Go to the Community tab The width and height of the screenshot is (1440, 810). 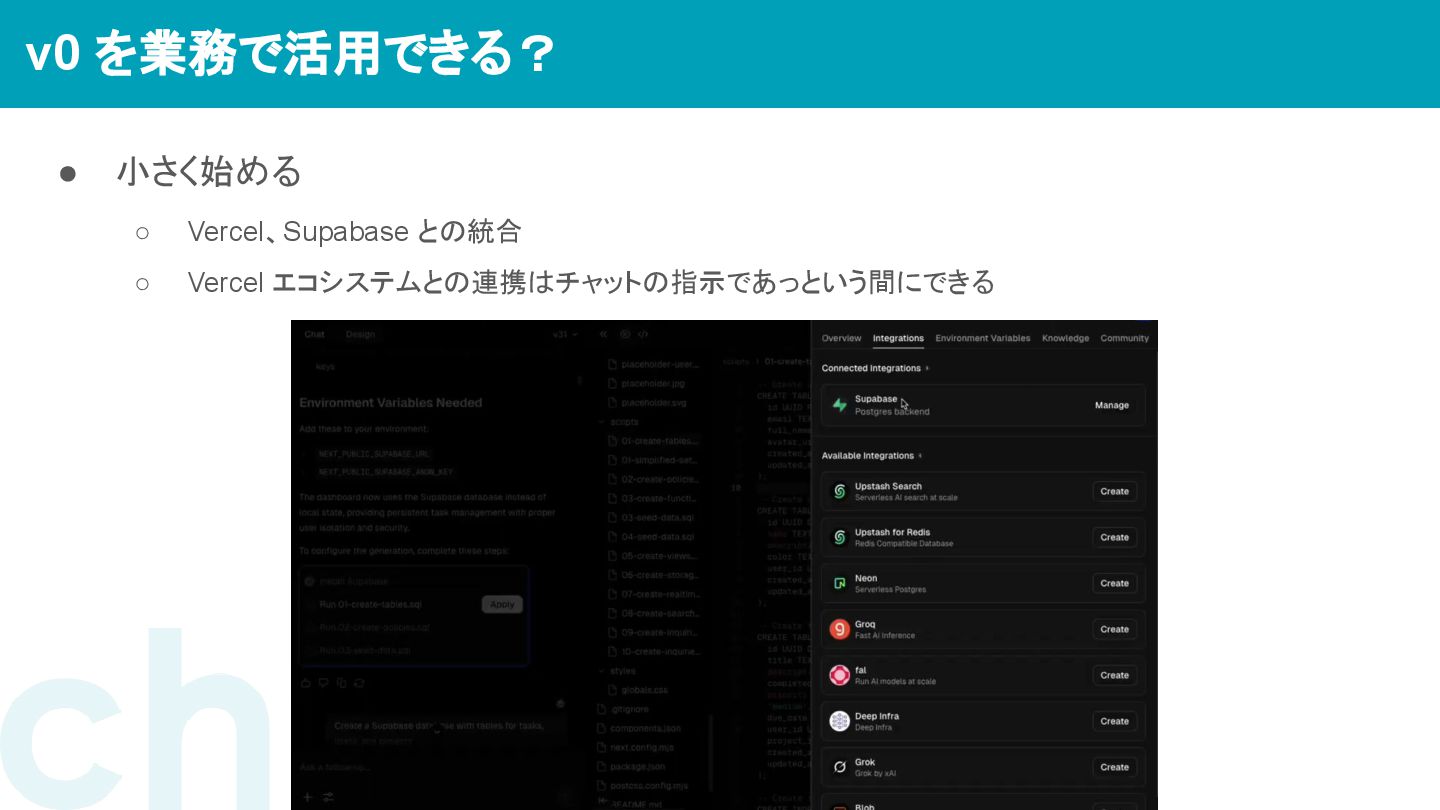point(1124,338)
